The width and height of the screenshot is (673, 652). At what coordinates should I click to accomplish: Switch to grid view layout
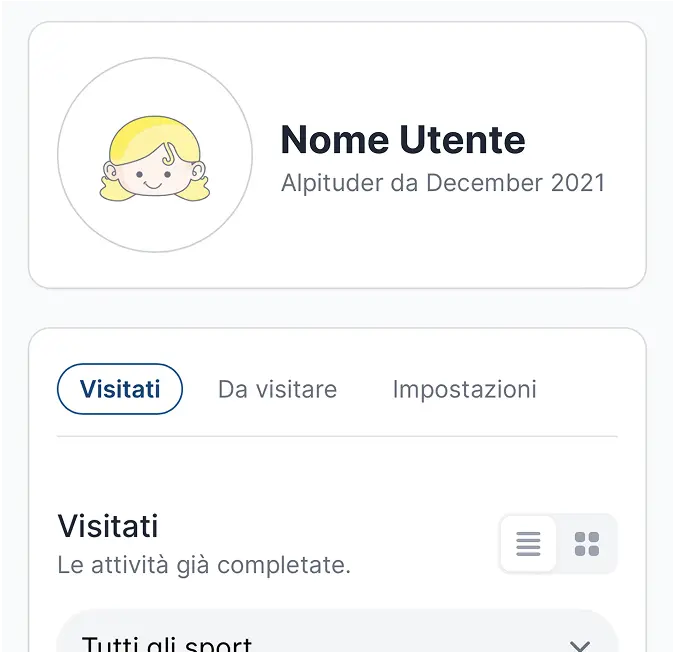(x=587, y=544)
